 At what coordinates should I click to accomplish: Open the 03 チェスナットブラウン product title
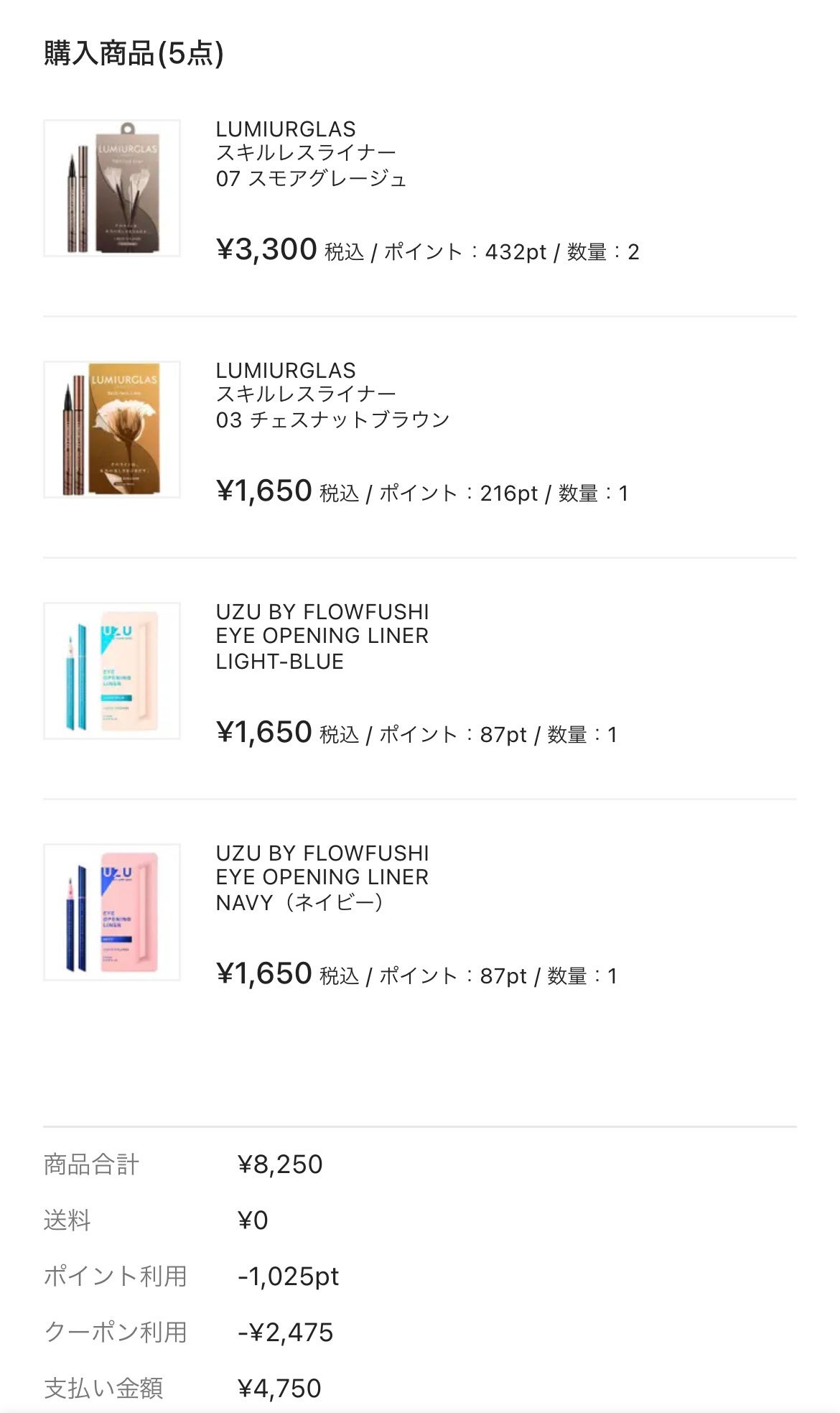[x=332, y=420]
